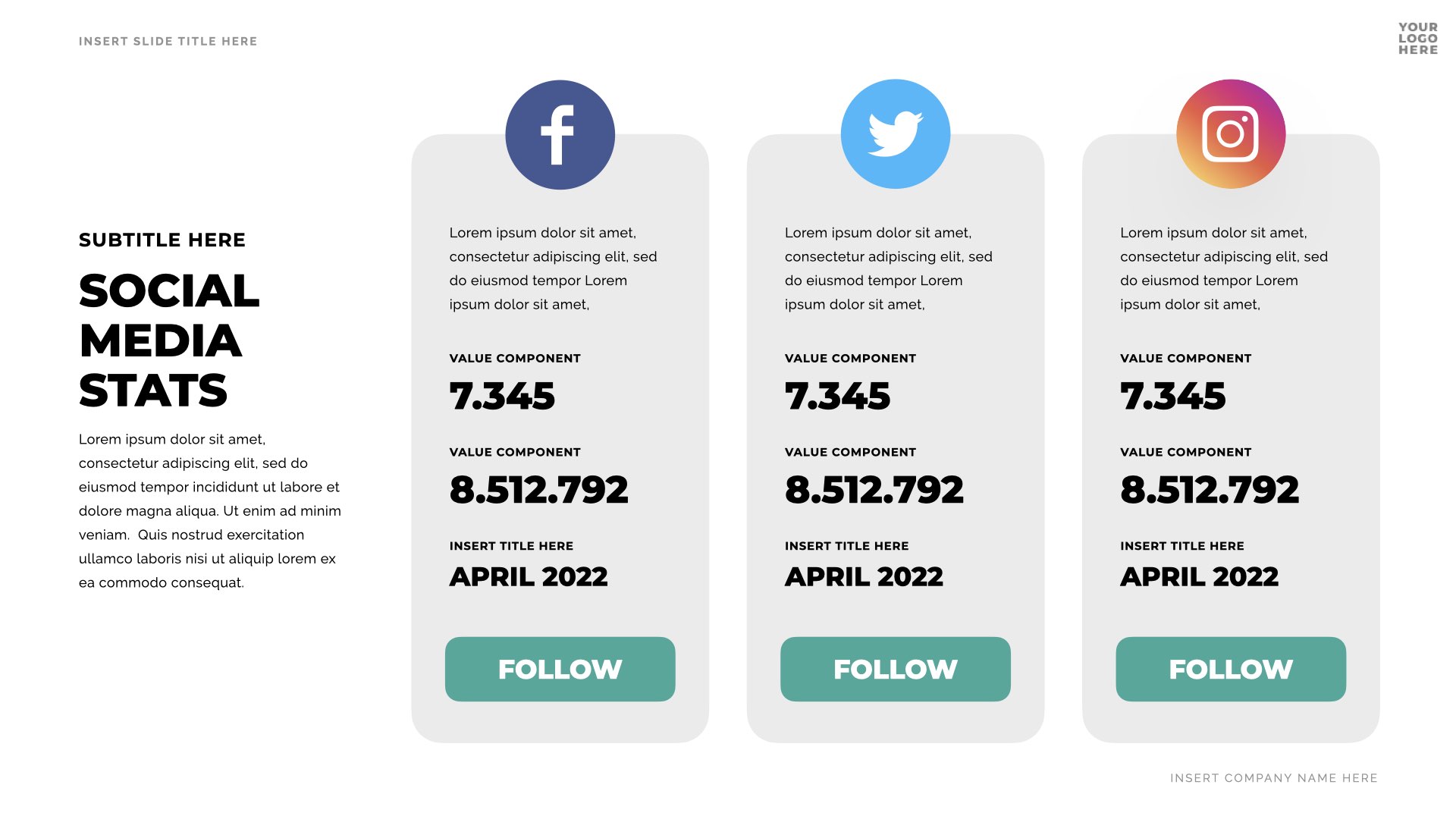Click the 8.512.792 value in the Twitter card
Viewport: 1456px width, 819px height.
[874, 490]
